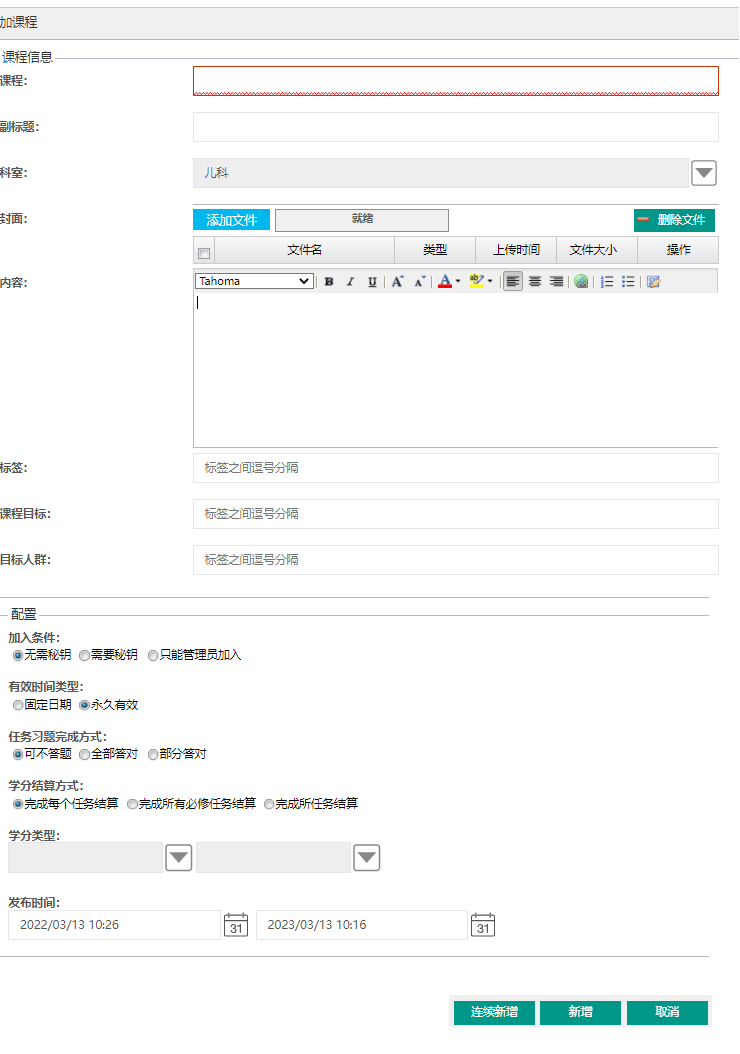Viewport: 740px width, 1054px height.
Task: Click the 添加文件 button
Action: point(231,220)
